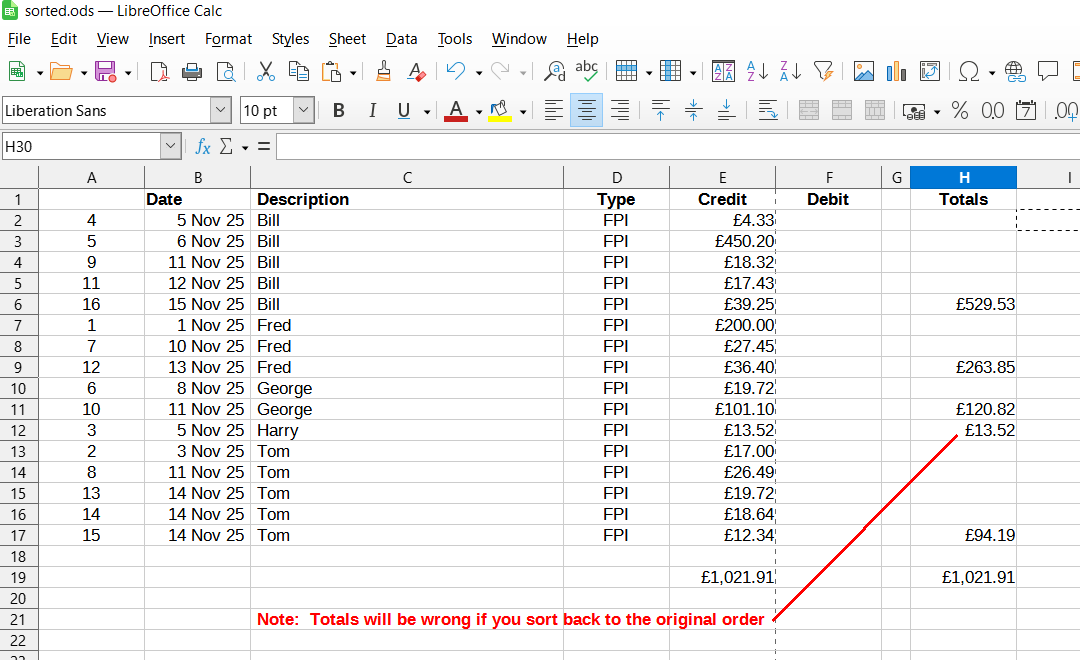
Task: Select column H header
Action: [964, 177]
